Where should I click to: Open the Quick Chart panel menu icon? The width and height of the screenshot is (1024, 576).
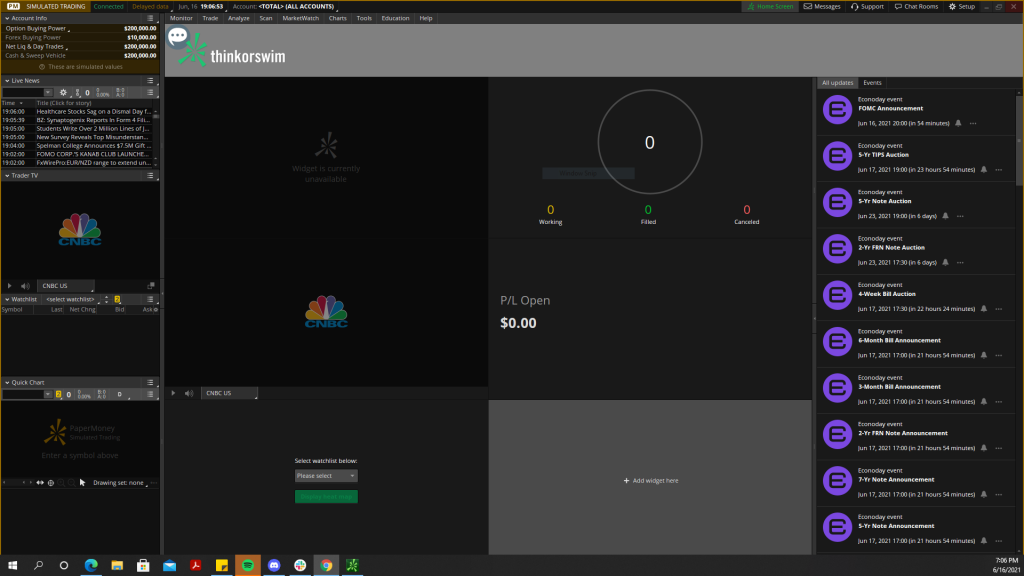coord(150,383)
